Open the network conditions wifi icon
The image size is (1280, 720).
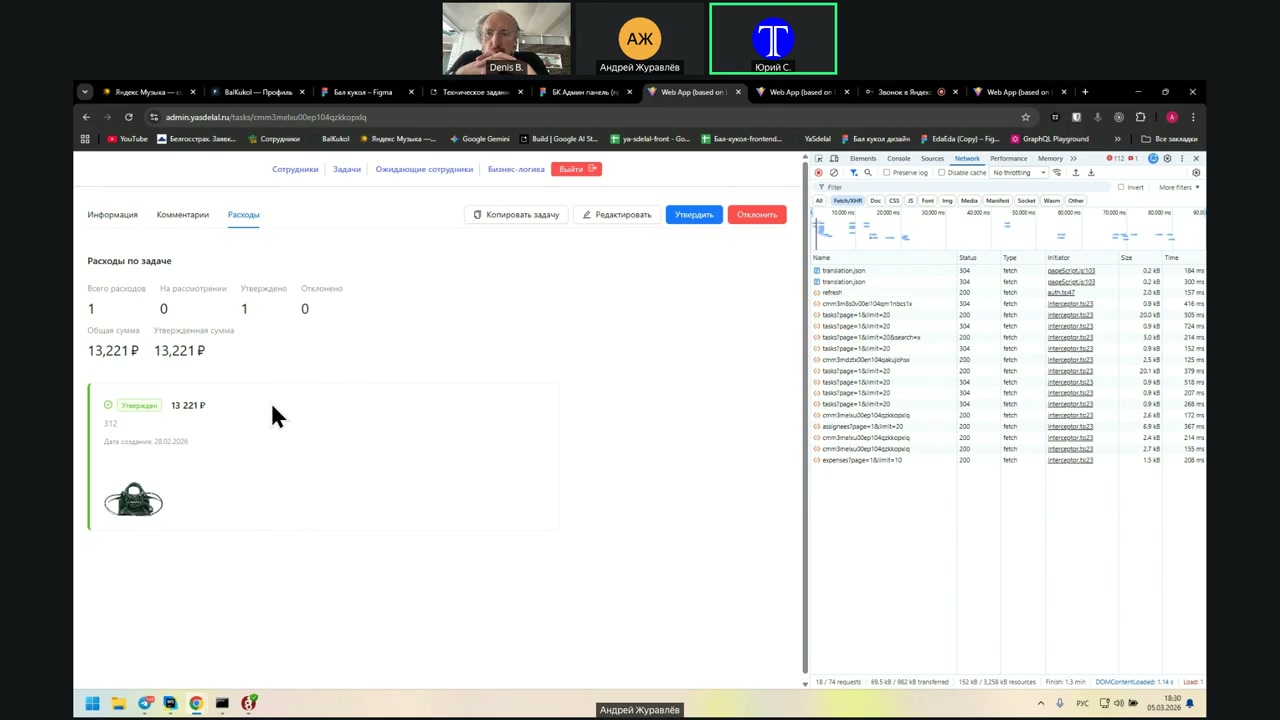point(1057,173)
